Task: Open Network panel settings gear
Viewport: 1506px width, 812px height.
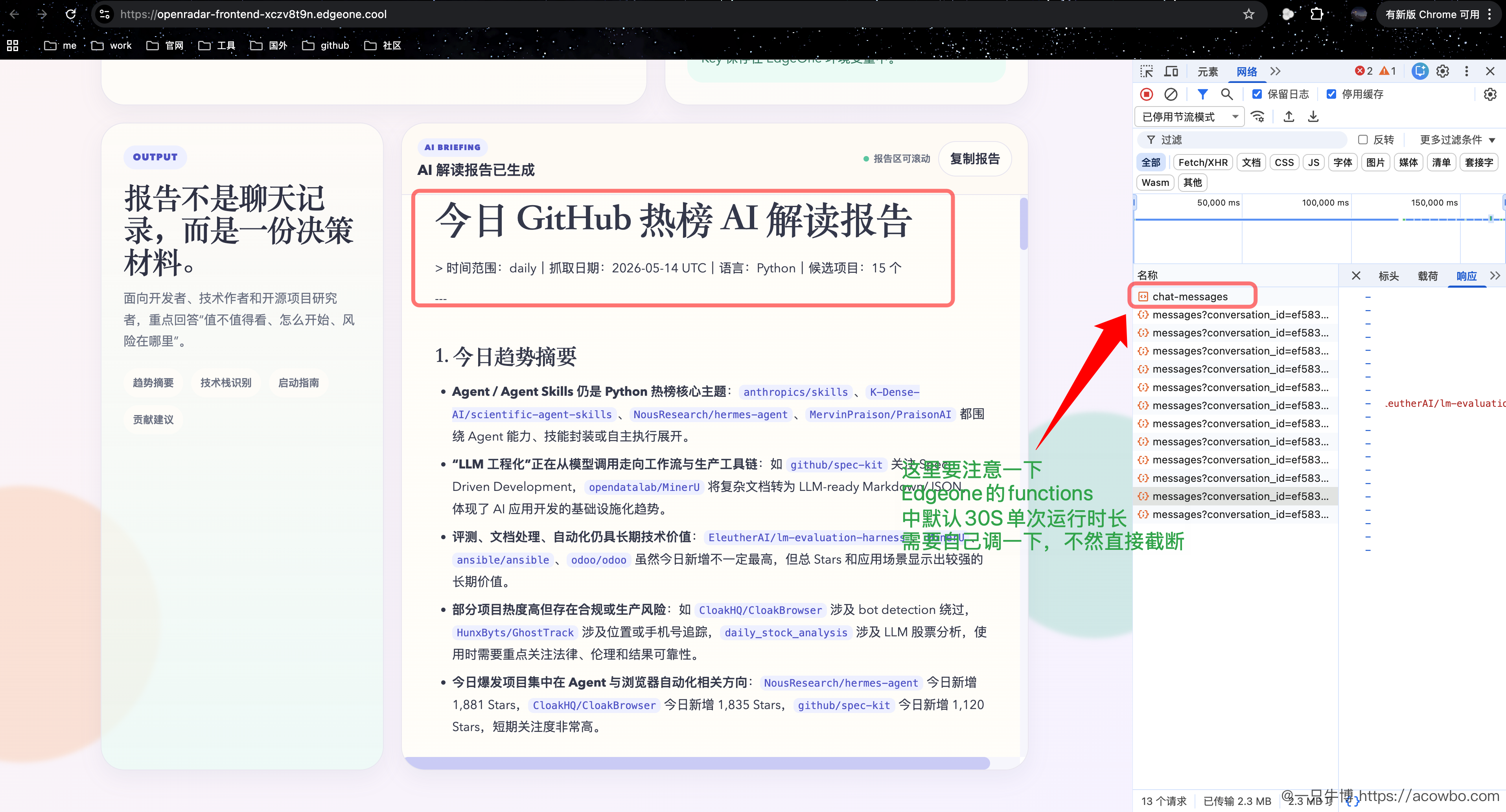Action: [1490, 94]
